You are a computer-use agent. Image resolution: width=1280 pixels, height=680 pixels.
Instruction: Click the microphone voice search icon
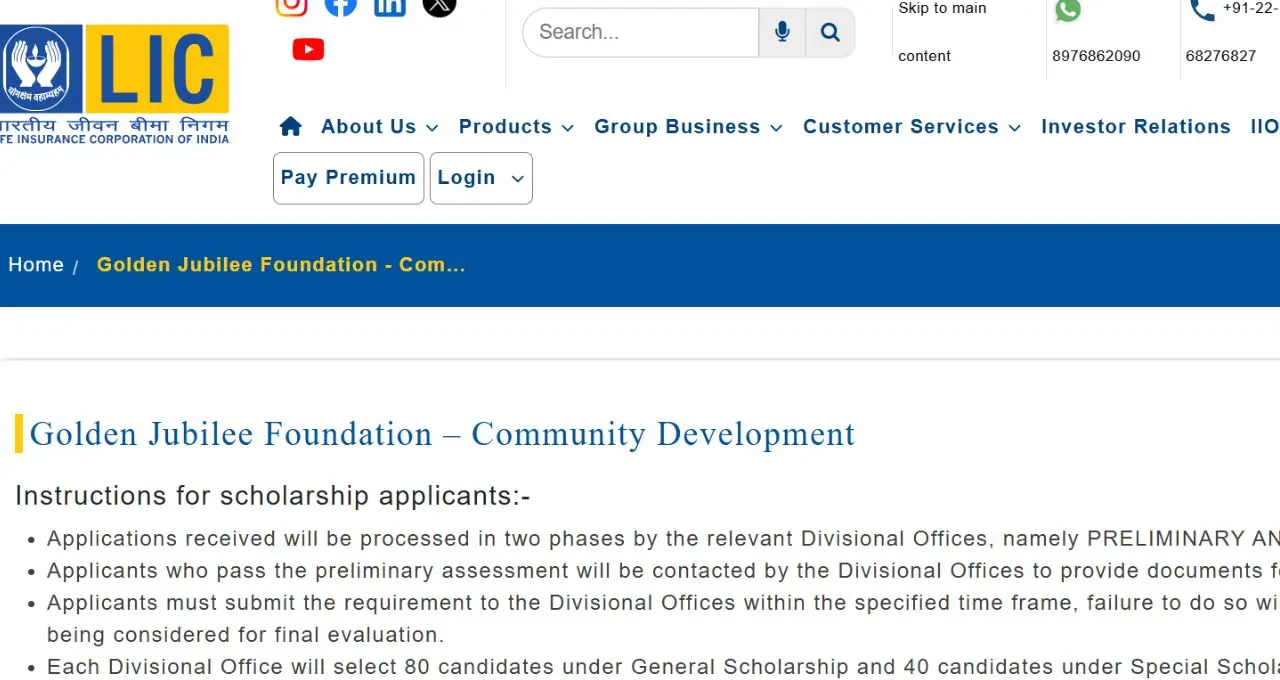click(x=782, y=32)
